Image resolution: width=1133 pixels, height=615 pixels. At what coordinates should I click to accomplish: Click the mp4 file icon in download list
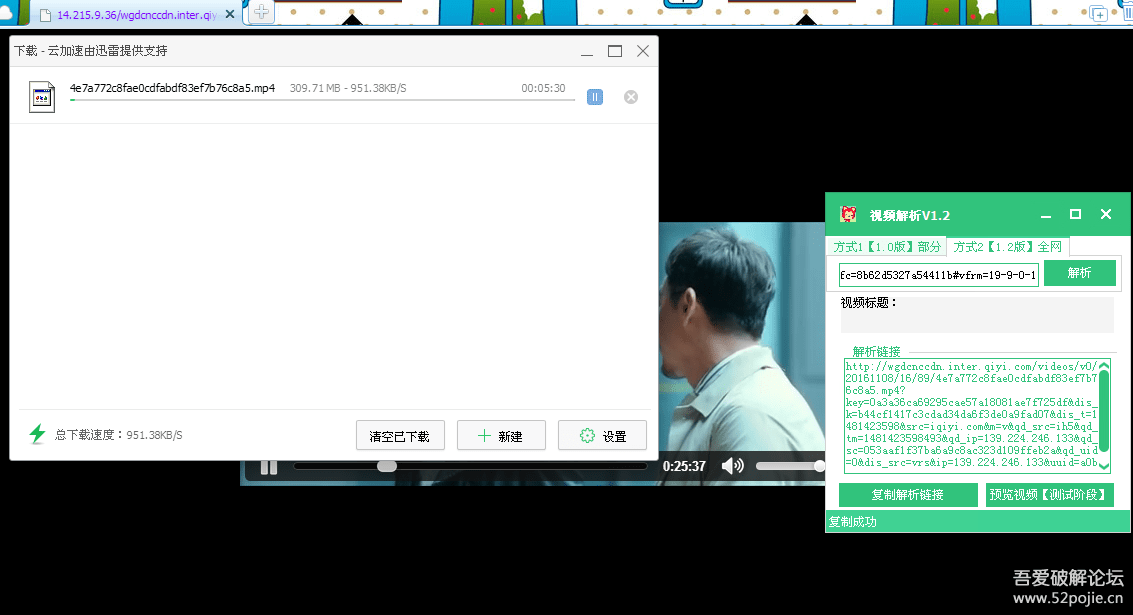click(x=41, y=96)
